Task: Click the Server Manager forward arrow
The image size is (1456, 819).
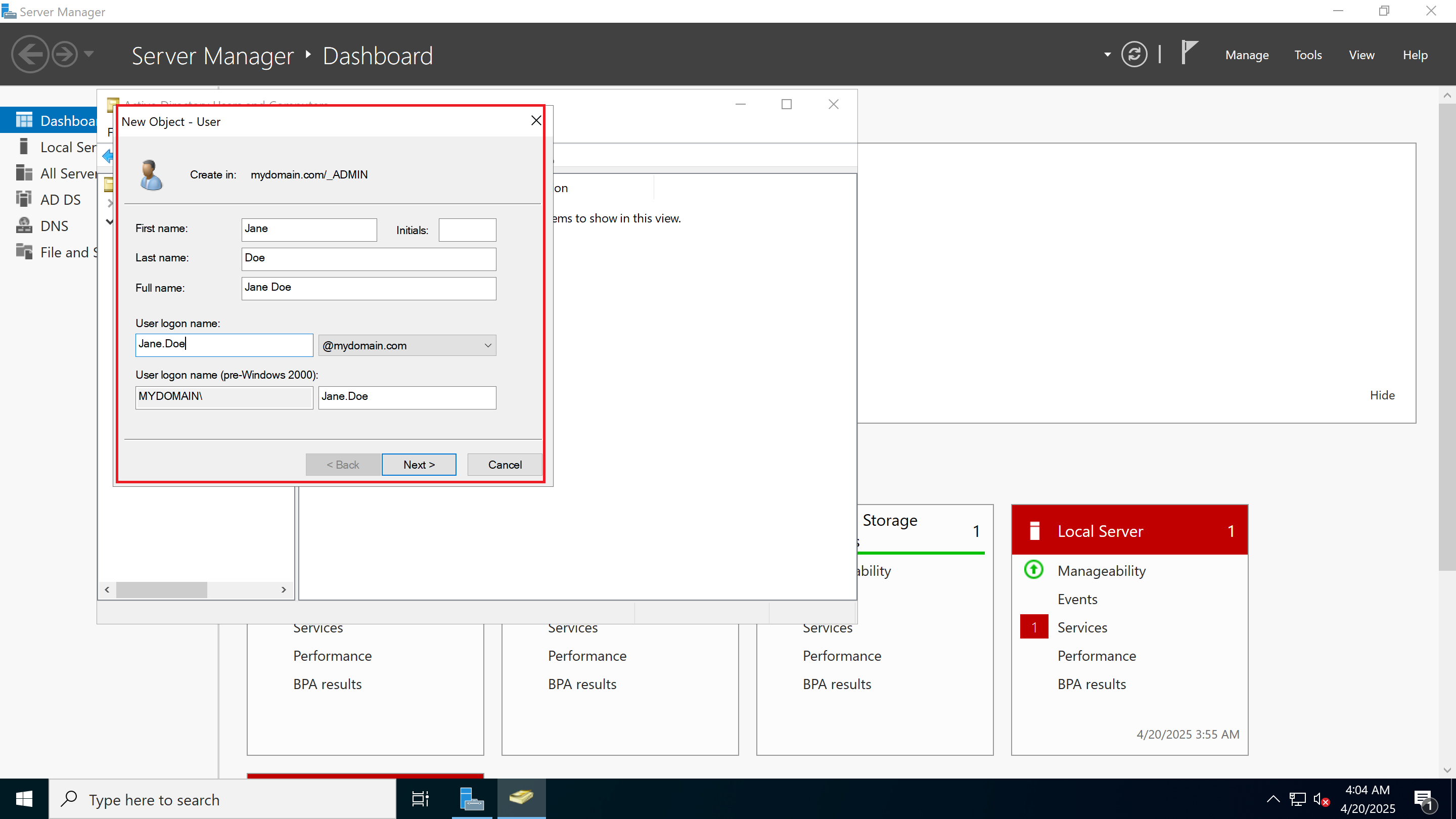Action: coord(64,55)
